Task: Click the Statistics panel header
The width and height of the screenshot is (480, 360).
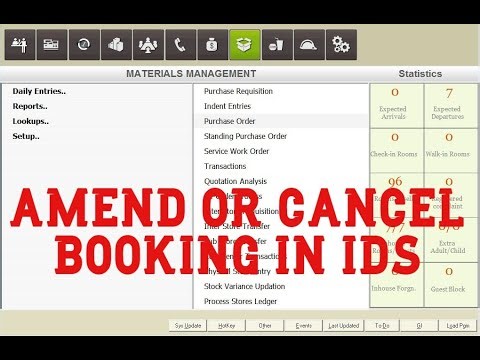Action: point(420,74)
